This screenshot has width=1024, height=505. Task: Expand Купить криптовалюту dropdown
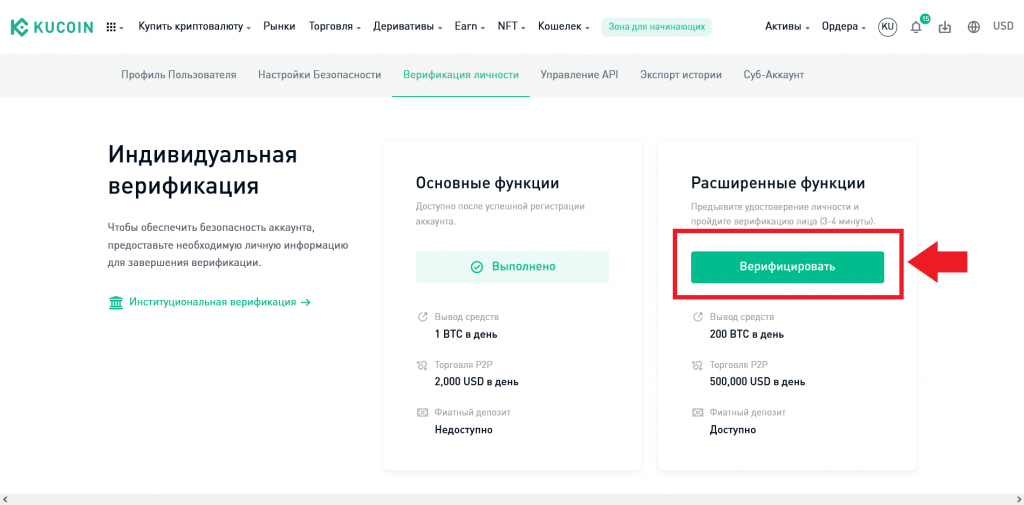195,27
